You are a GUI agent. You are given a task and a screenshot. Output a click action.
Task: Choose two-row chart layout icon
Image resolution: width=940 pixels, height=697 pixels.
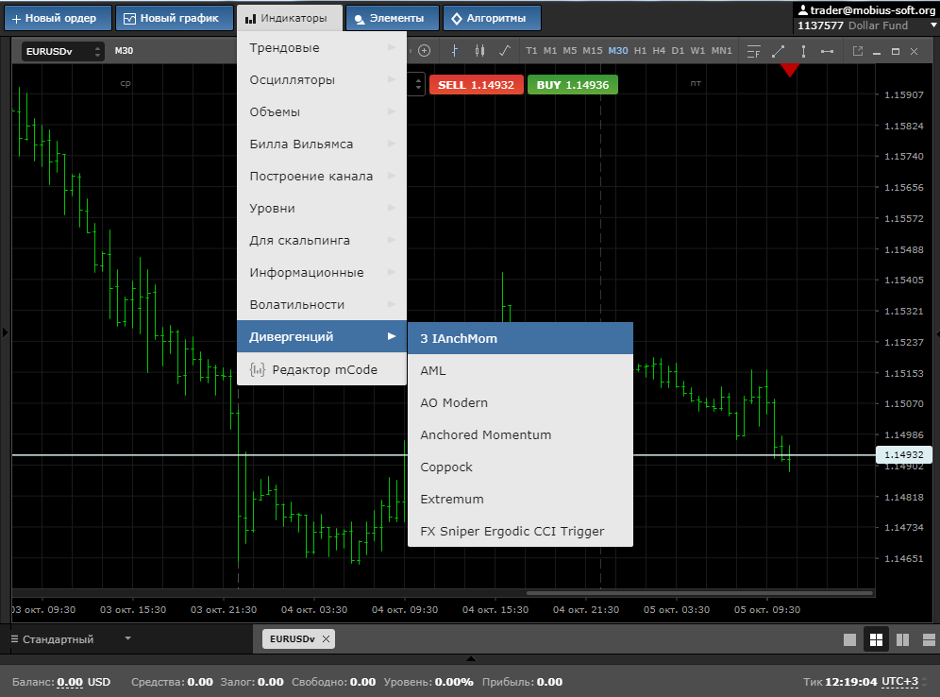tap(929, 640)
